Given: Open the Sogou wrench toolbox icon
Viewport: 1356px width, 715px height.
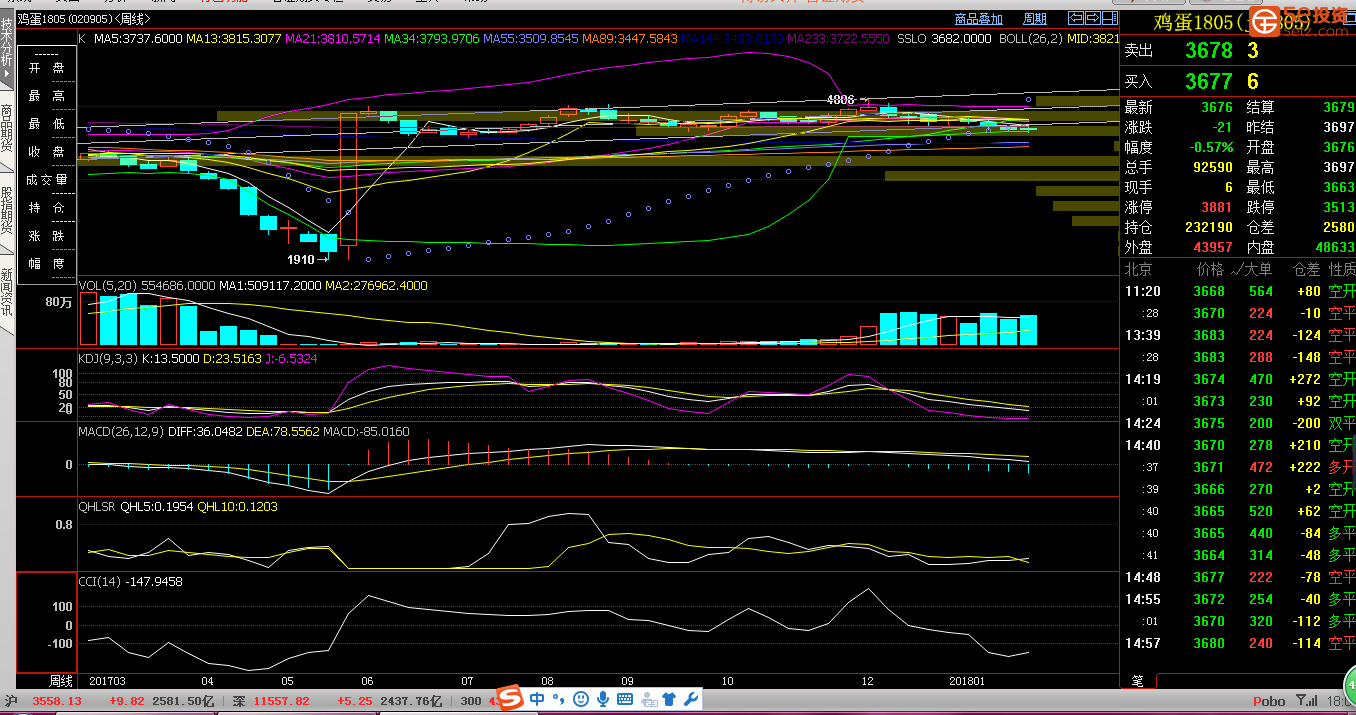Looking at the screenshot, I should click(690, 698).
